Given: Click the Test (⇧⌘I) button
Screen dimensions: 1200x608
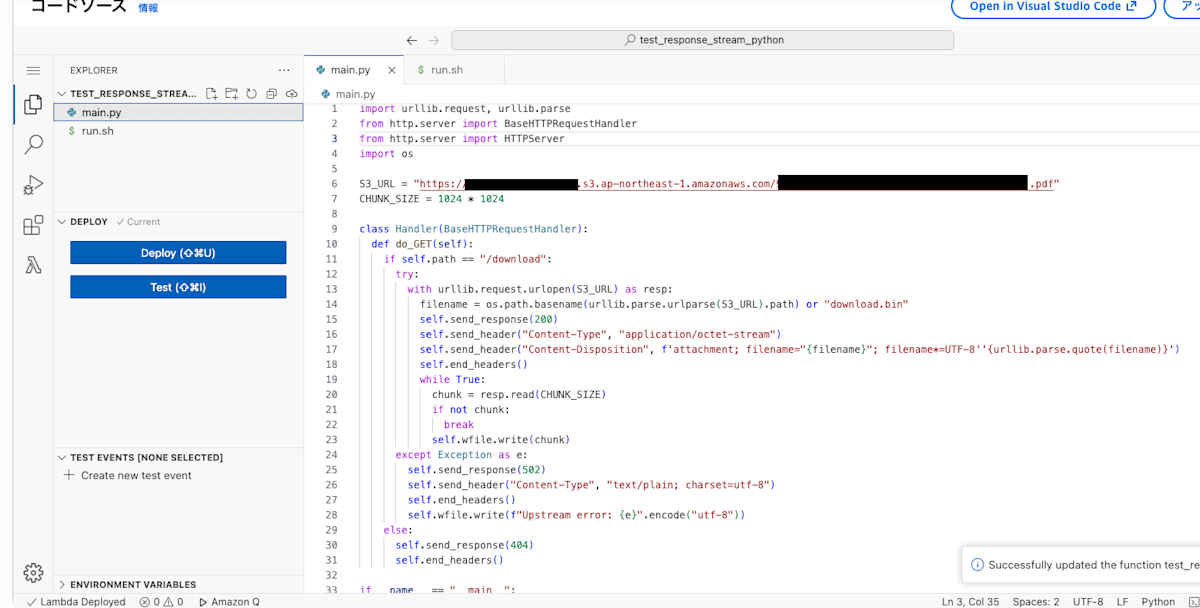Looking at the screenshot, I should (x=177, y=286).
